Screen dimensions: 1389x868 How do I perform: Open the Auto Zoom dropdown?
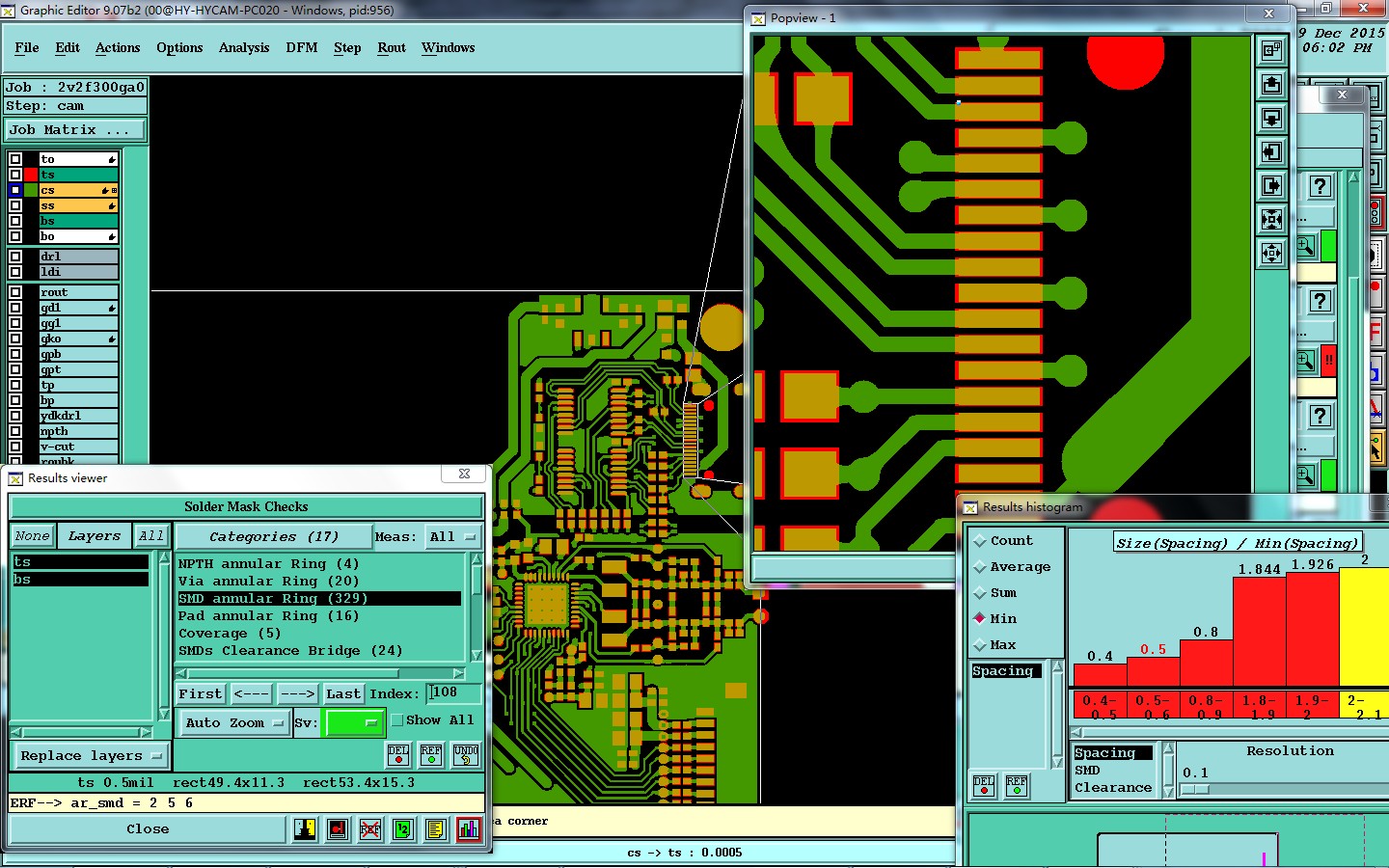235,722
